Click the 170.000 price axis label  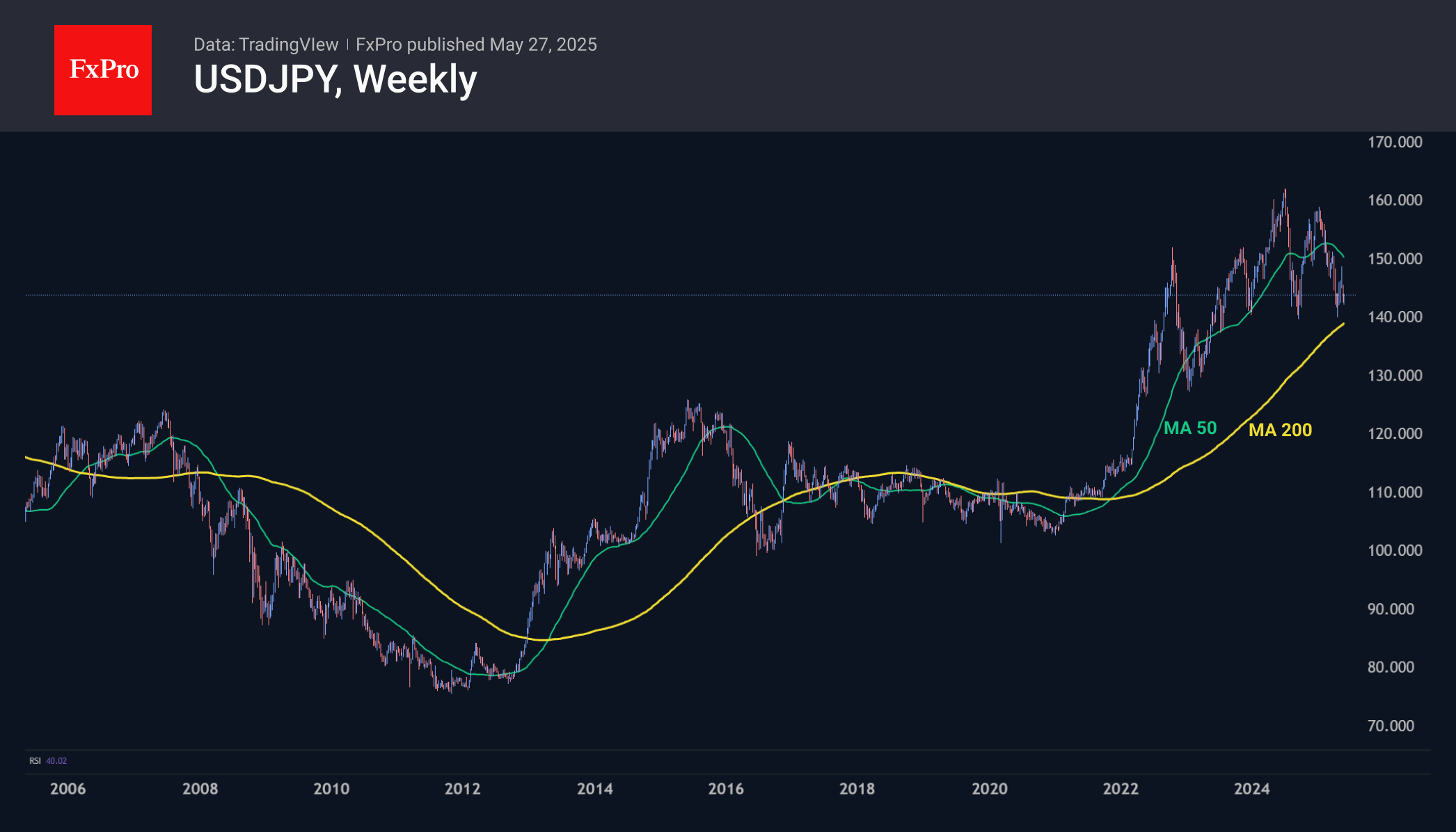pyautogui.click(x=1395, y=142)
